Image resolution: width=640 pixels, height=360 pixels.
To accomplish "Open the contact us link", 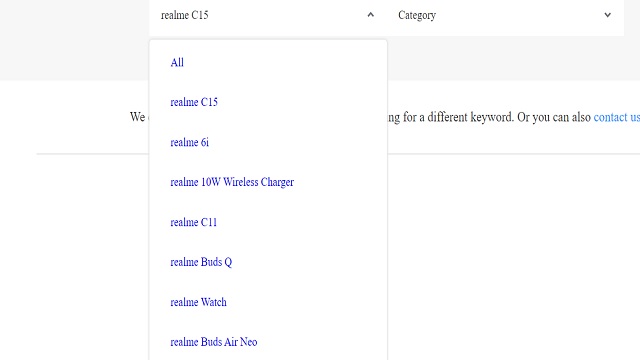I will click(x=616, y=117).
